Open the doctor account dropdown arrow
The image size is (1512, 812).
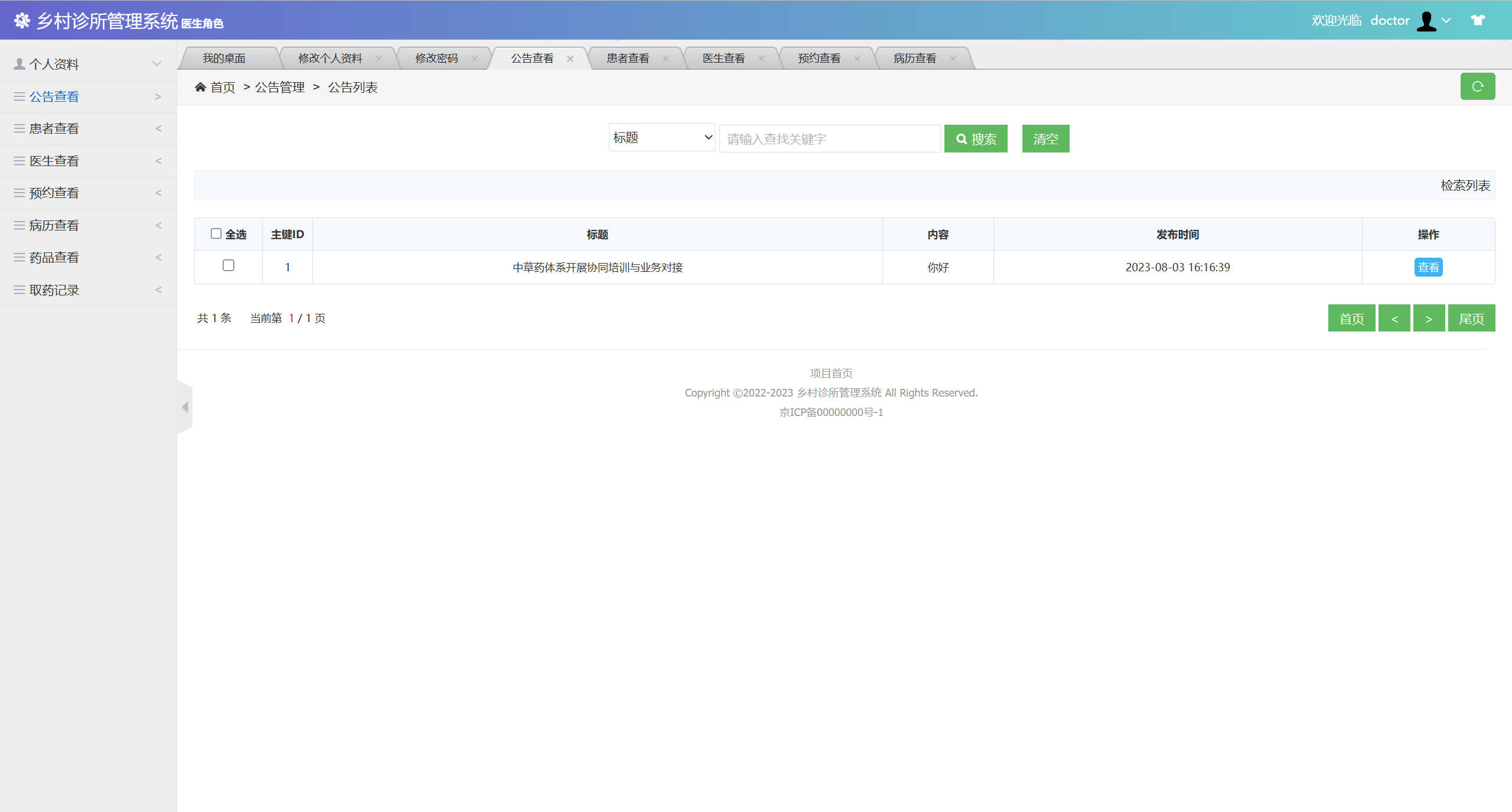pyautogui.click(x=1445, y=20)
